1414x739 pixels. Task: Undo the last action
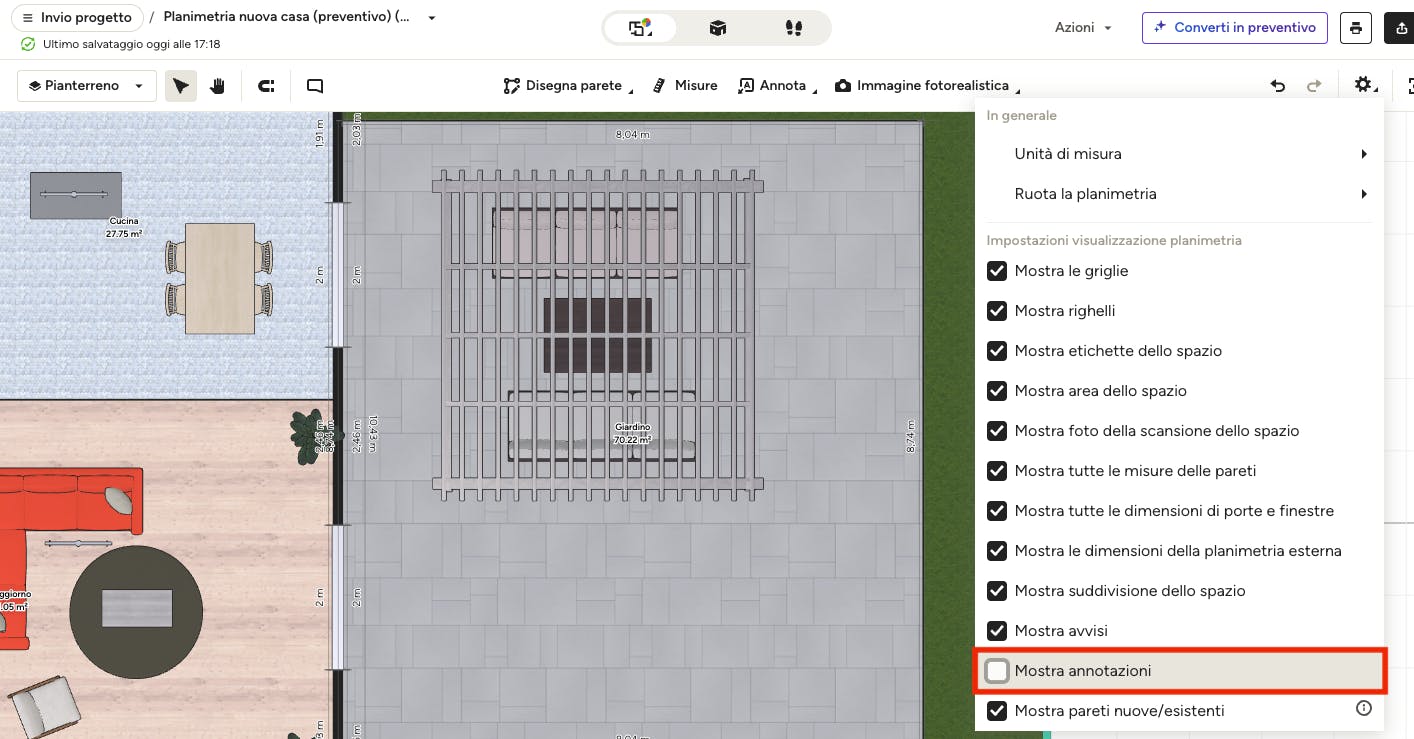[x=1278, y=86]
